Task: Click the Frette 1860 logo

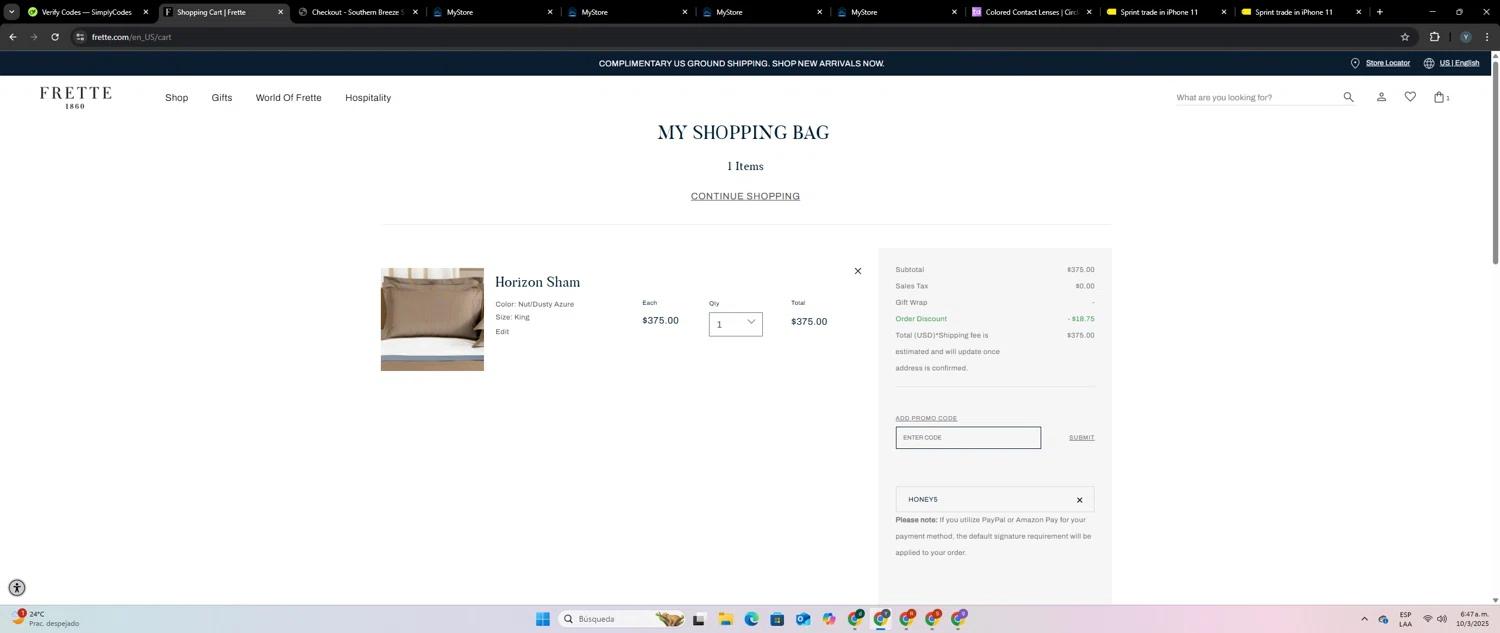Action: point(75,97)
